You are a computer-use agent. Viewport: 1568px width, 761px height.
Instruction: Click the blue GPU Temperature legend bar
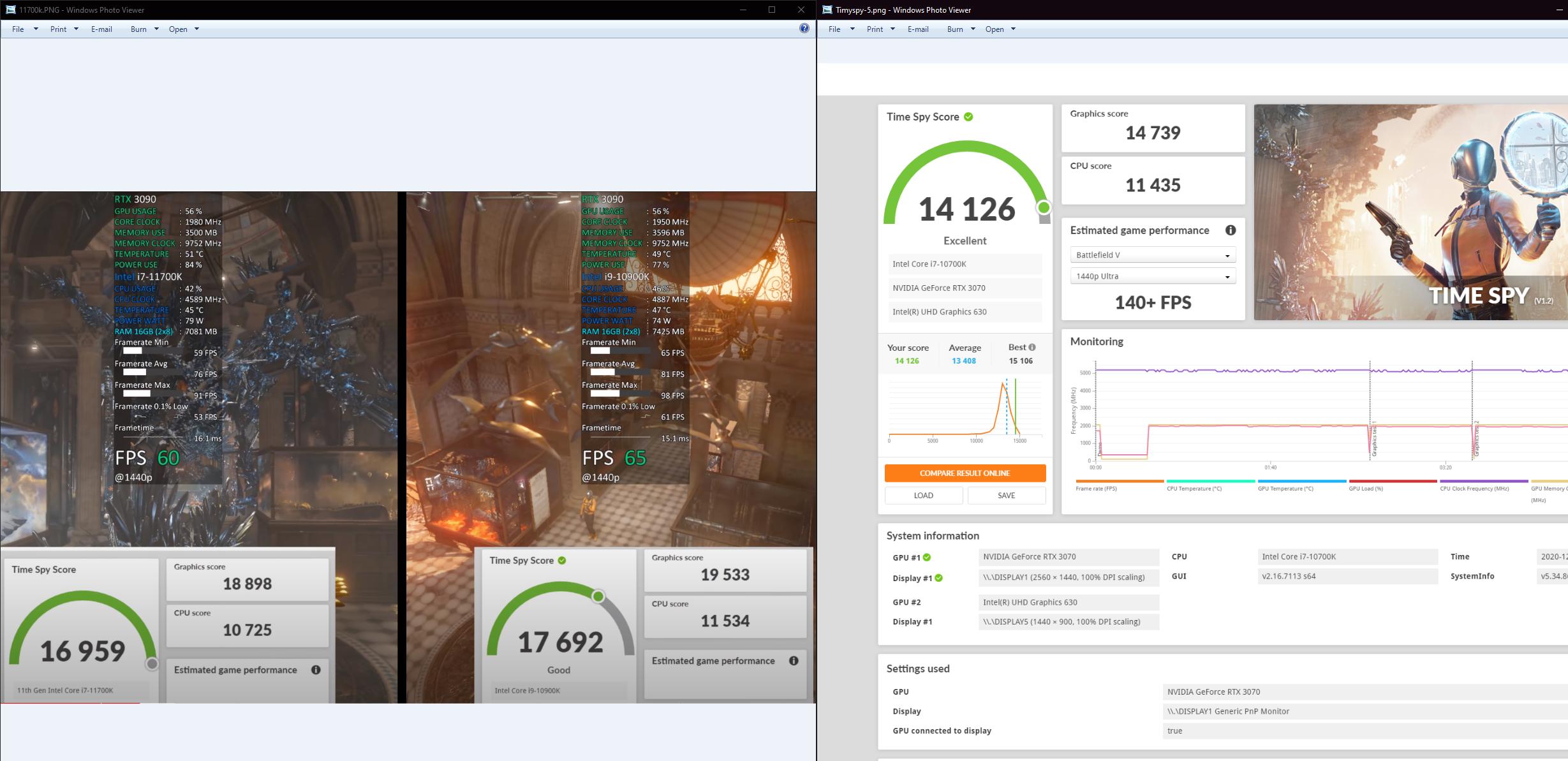pos(1302,481)
